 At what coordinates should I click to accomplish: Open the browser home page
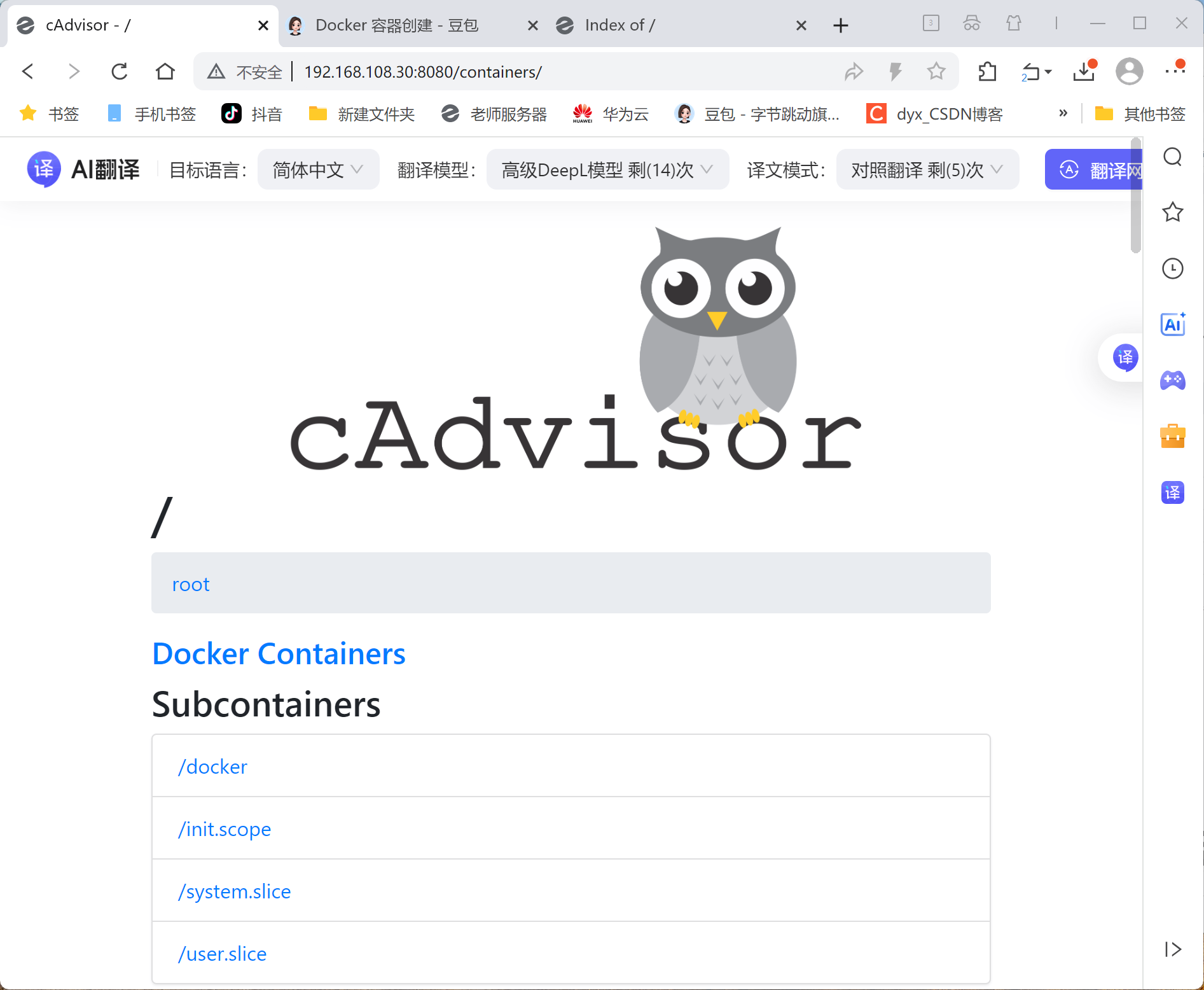165,71
